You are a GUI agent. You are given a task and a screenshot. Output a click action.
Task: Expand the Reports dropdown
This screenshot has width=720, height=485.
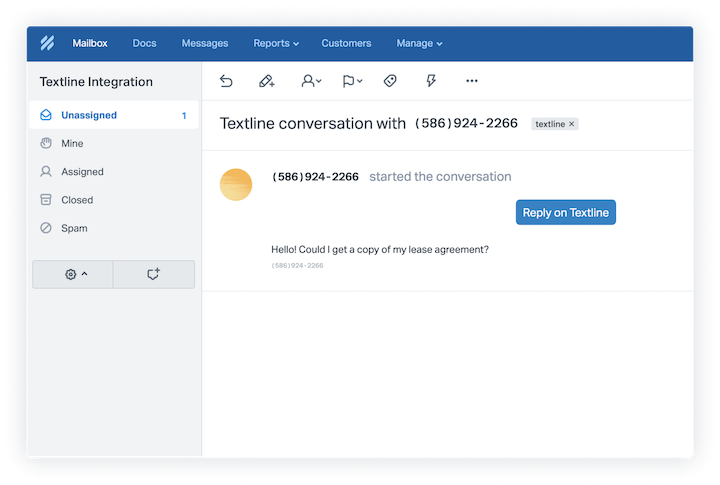(276, 43)
